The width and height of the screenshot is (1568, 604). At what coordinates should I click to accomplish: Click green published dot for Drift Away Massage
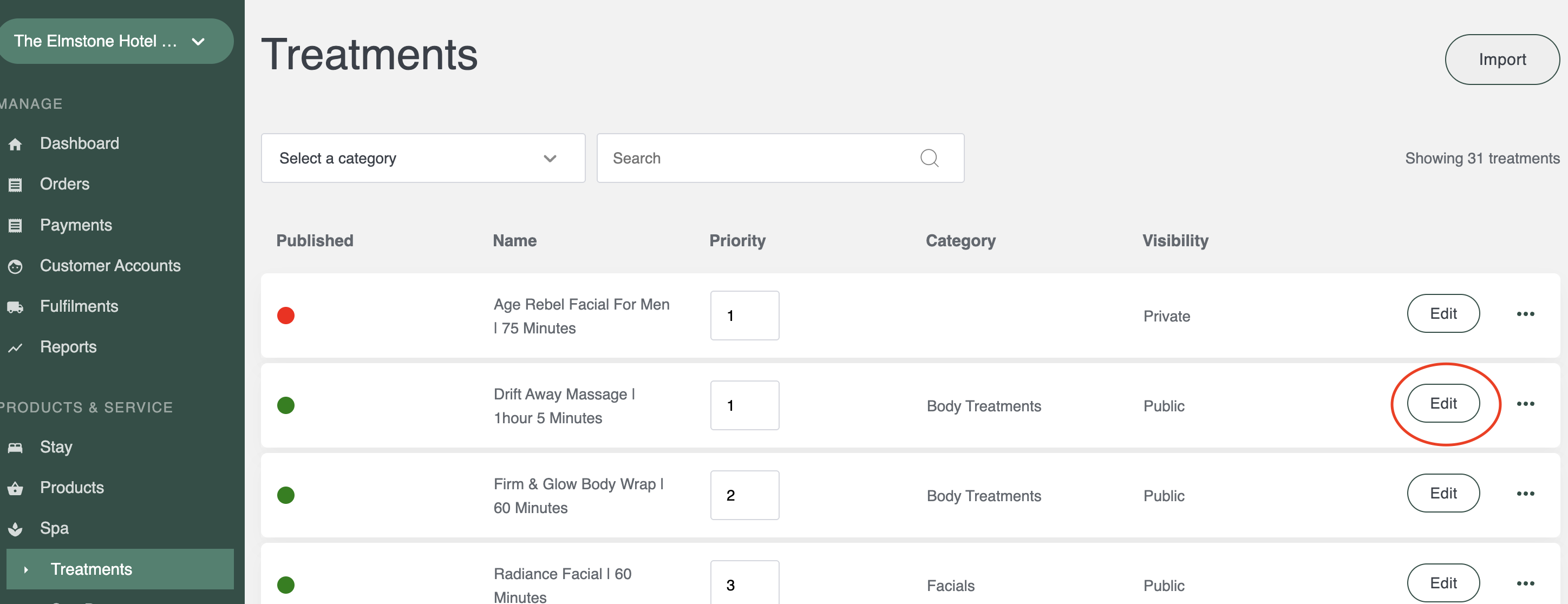(285, 405)
